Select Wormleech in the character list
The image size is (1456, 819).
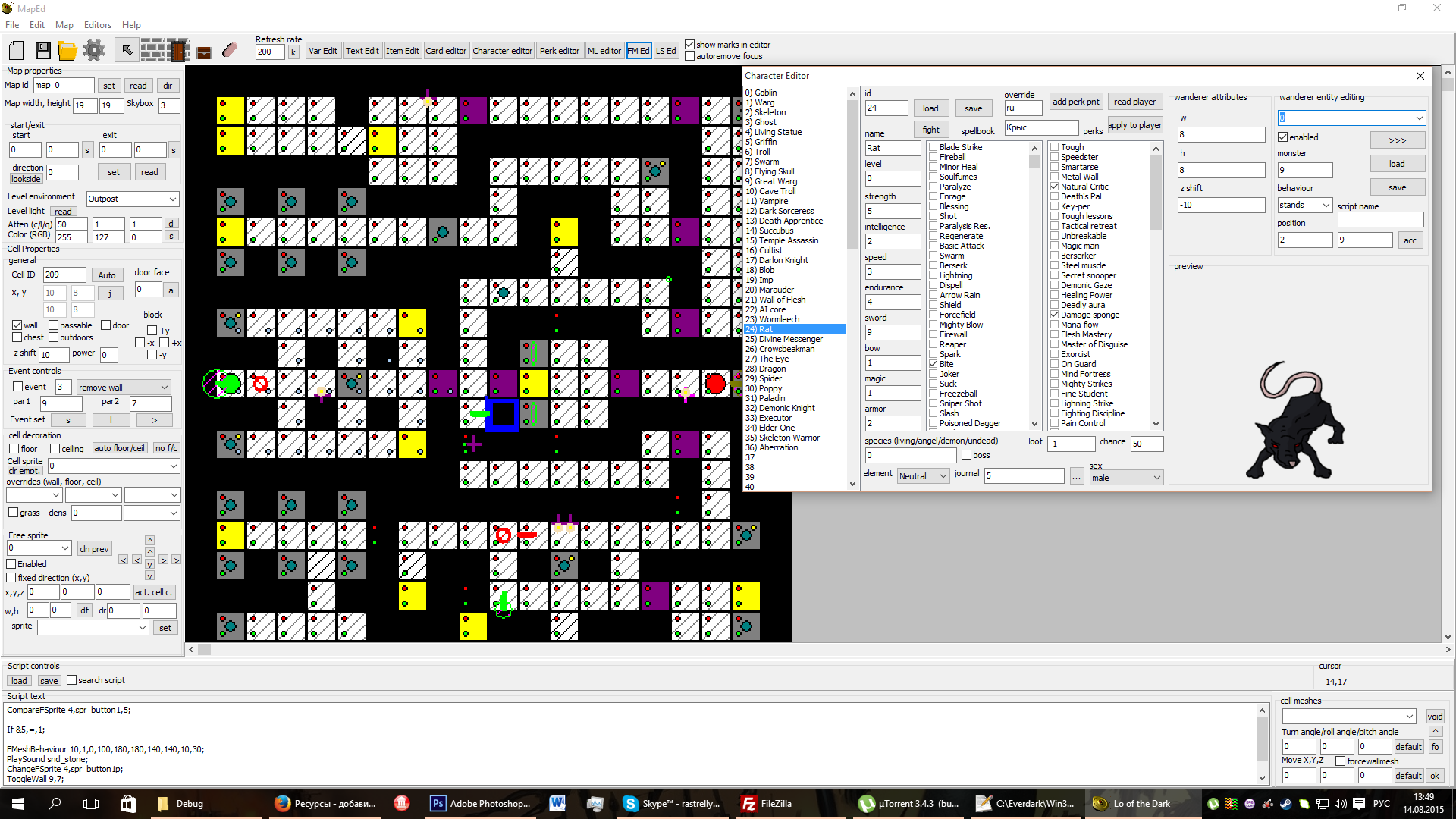pyautogui.click(x=779, y=319)
